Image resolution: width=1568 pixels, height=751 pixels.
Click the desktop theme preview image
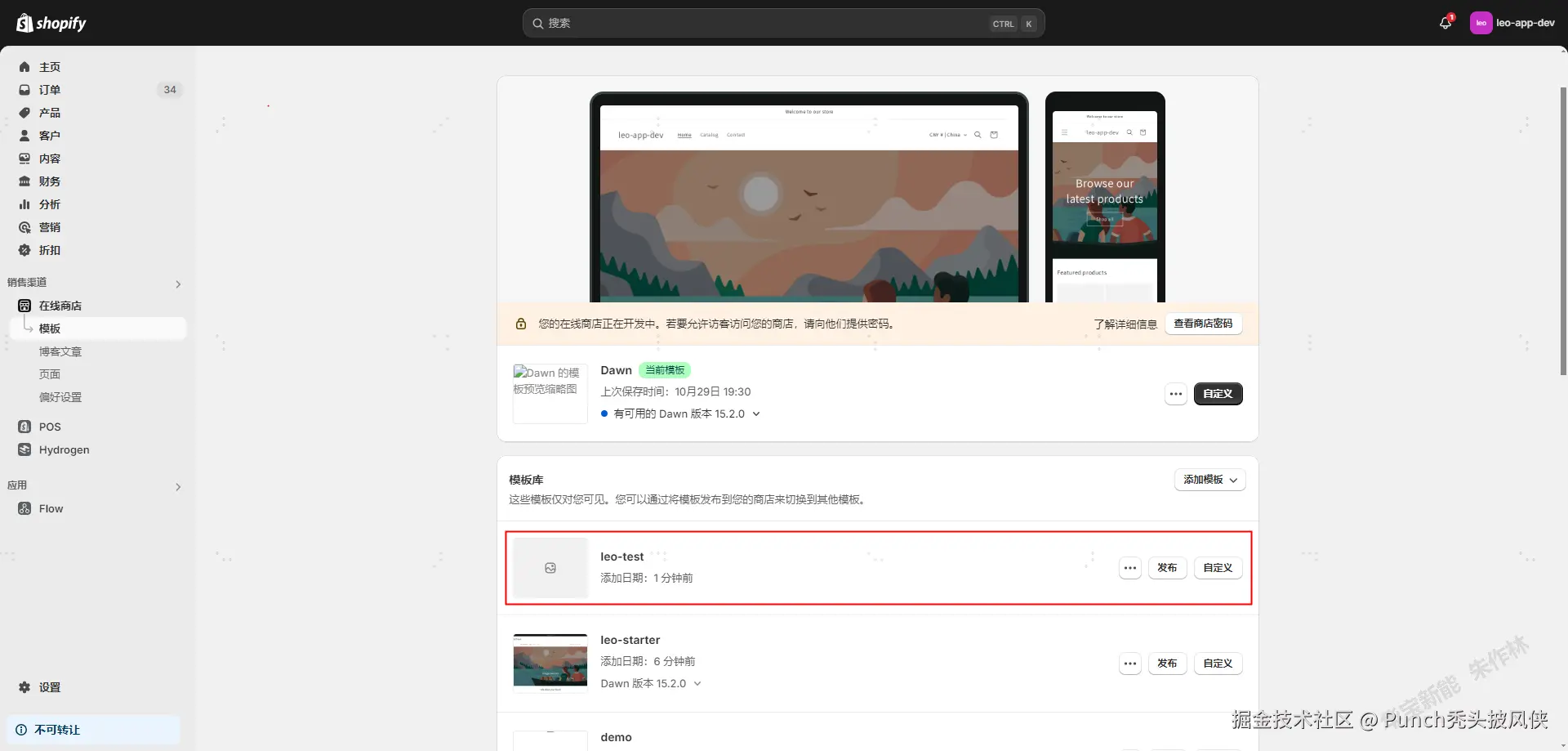click(x=809, y=198)
